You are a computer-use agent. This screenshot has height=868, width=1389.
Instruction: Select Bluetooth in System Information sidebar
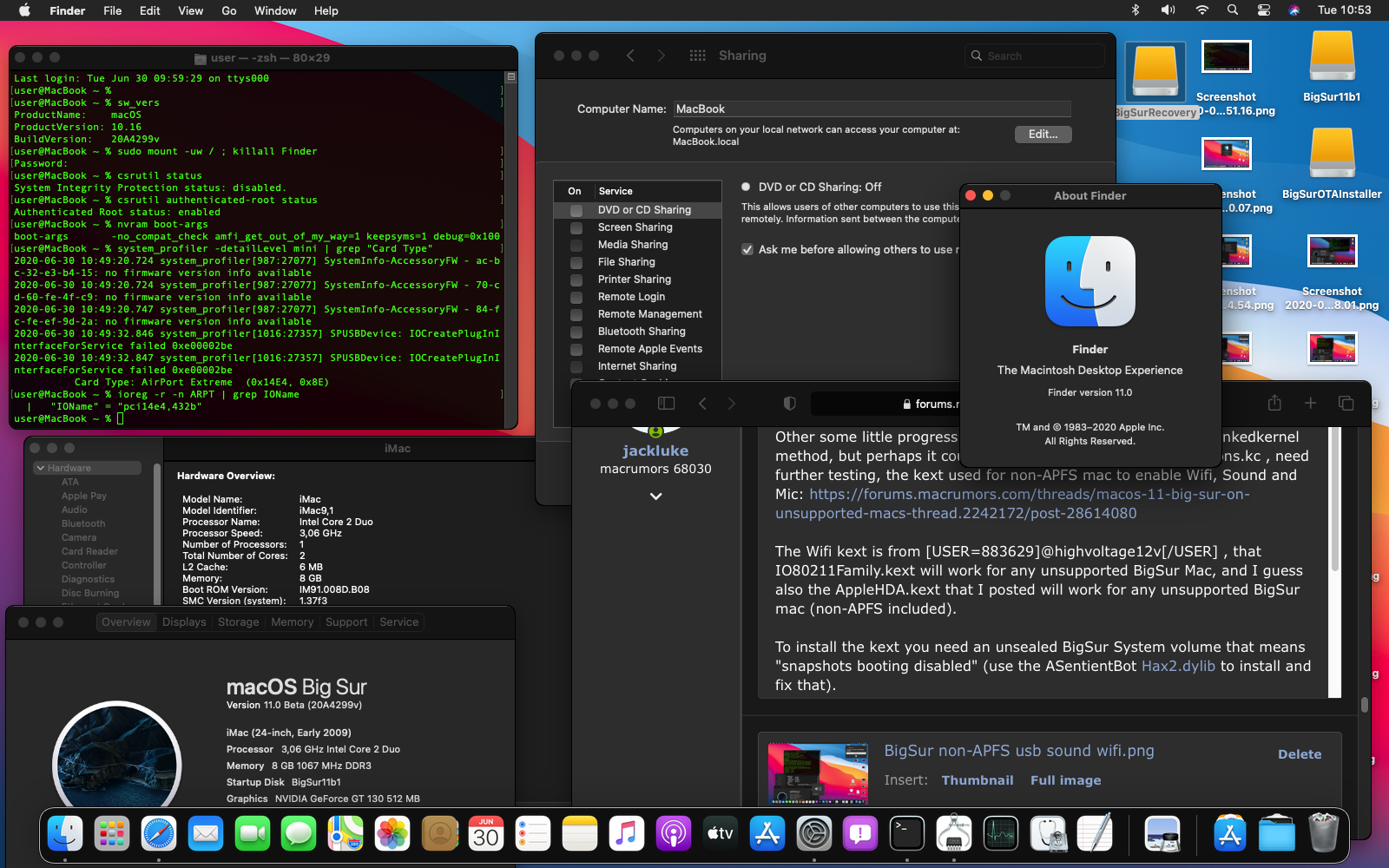point(83,523)
